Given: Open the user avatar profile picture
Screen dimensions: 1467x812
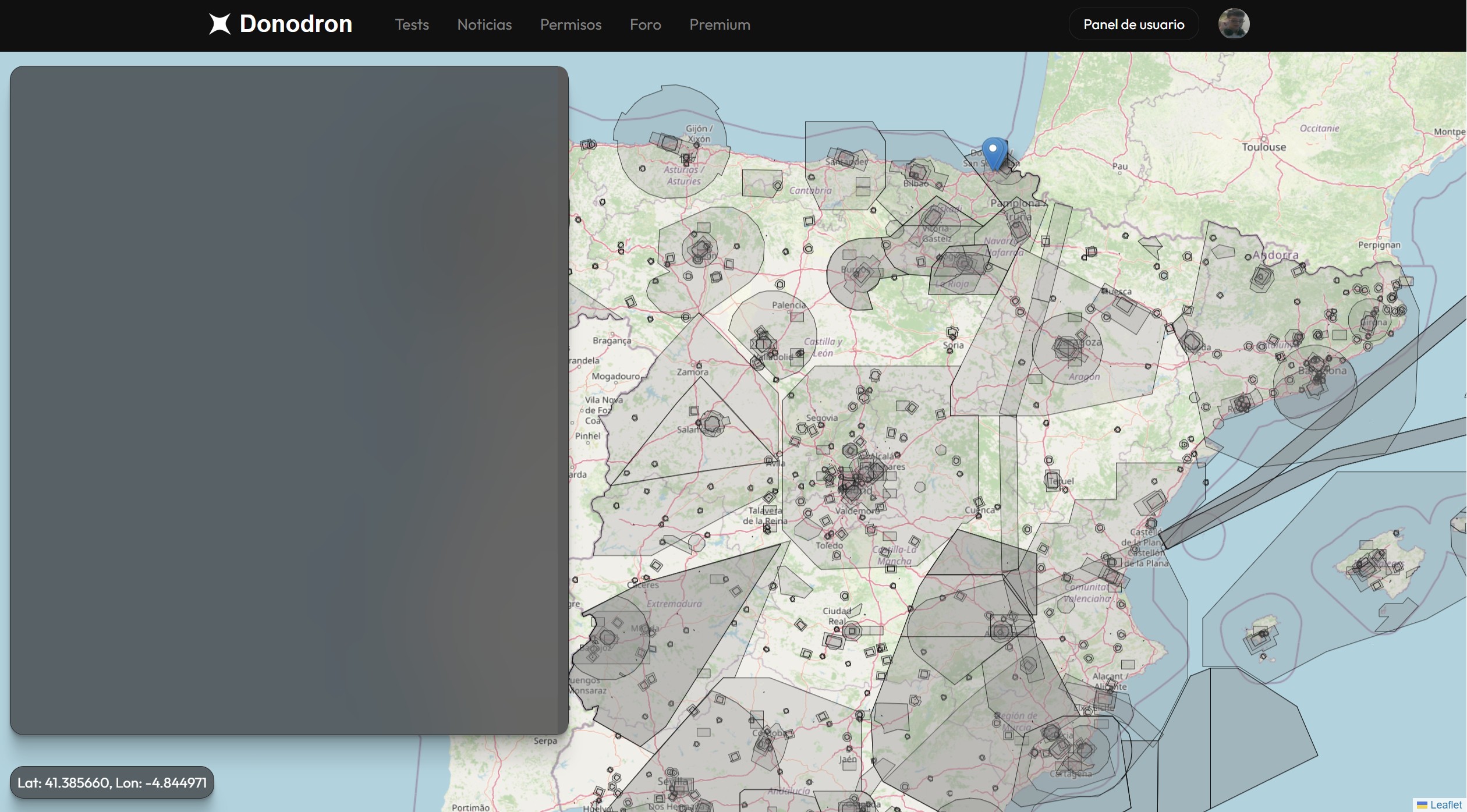Looking at the screenshot, I should (x=1234, y=24).
